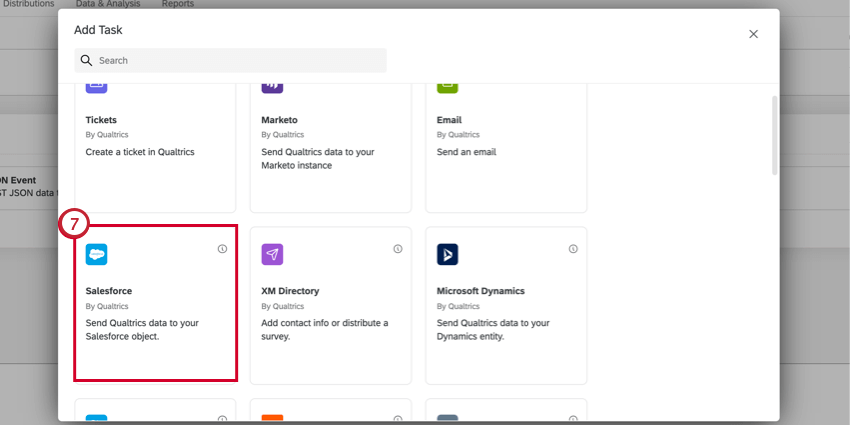Select the XM Directory task title
Screen dimensions: 850x425
[x=290, y=291]
